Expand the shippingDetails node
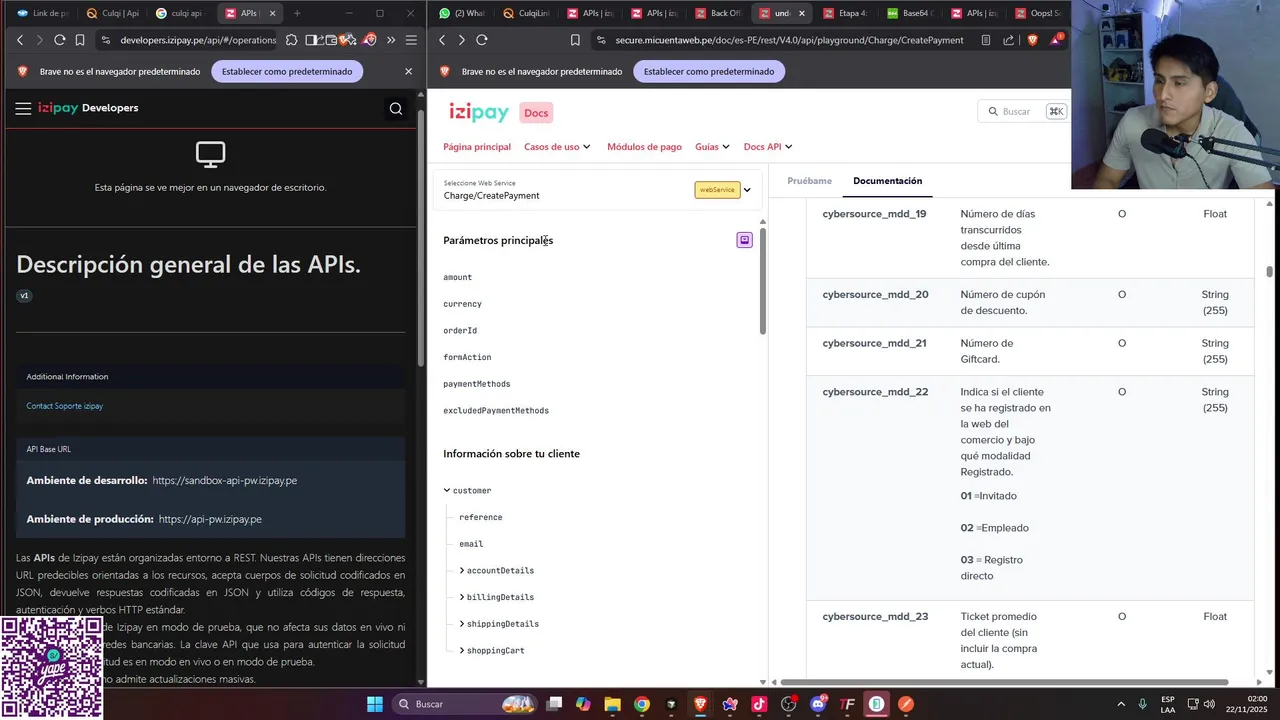Image resolution: width=1280 pixels, height=720 pixels. 462,624
